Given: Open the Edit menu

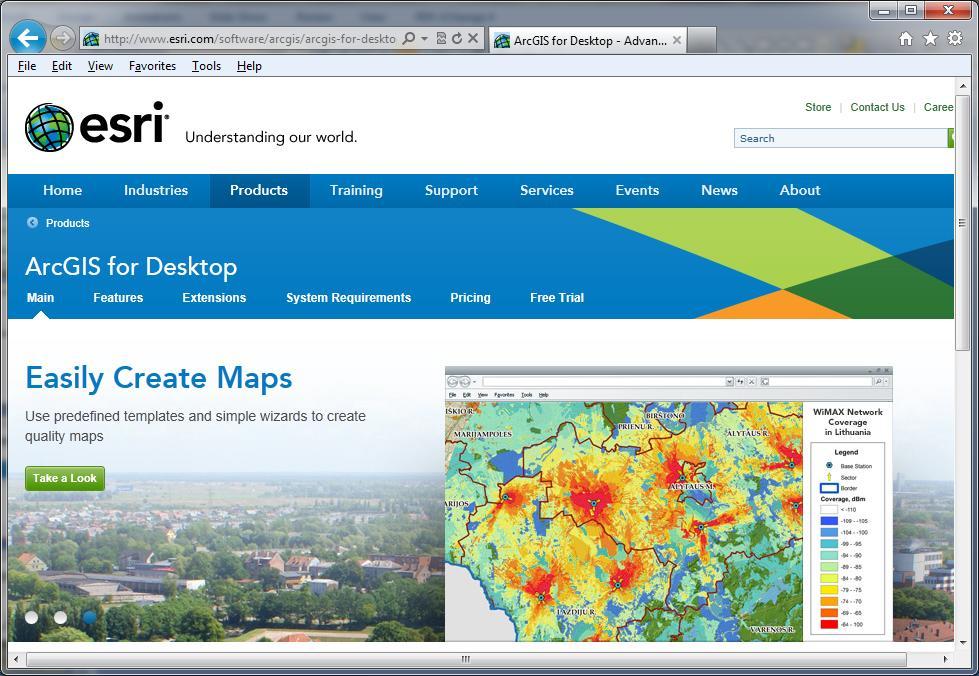Looking at the screenshot, I should [x=61, y=66].
